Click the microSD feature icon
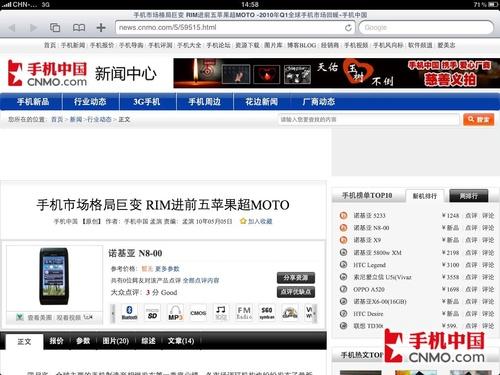This screenshot has height=375, width=500. [152, 313]
